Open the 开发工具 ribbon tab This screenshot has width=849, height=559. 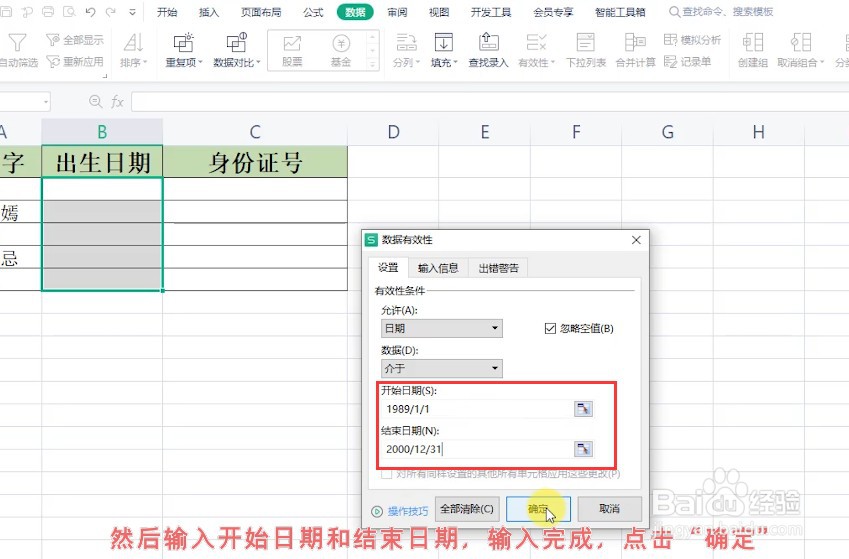[x=491, y=12]
